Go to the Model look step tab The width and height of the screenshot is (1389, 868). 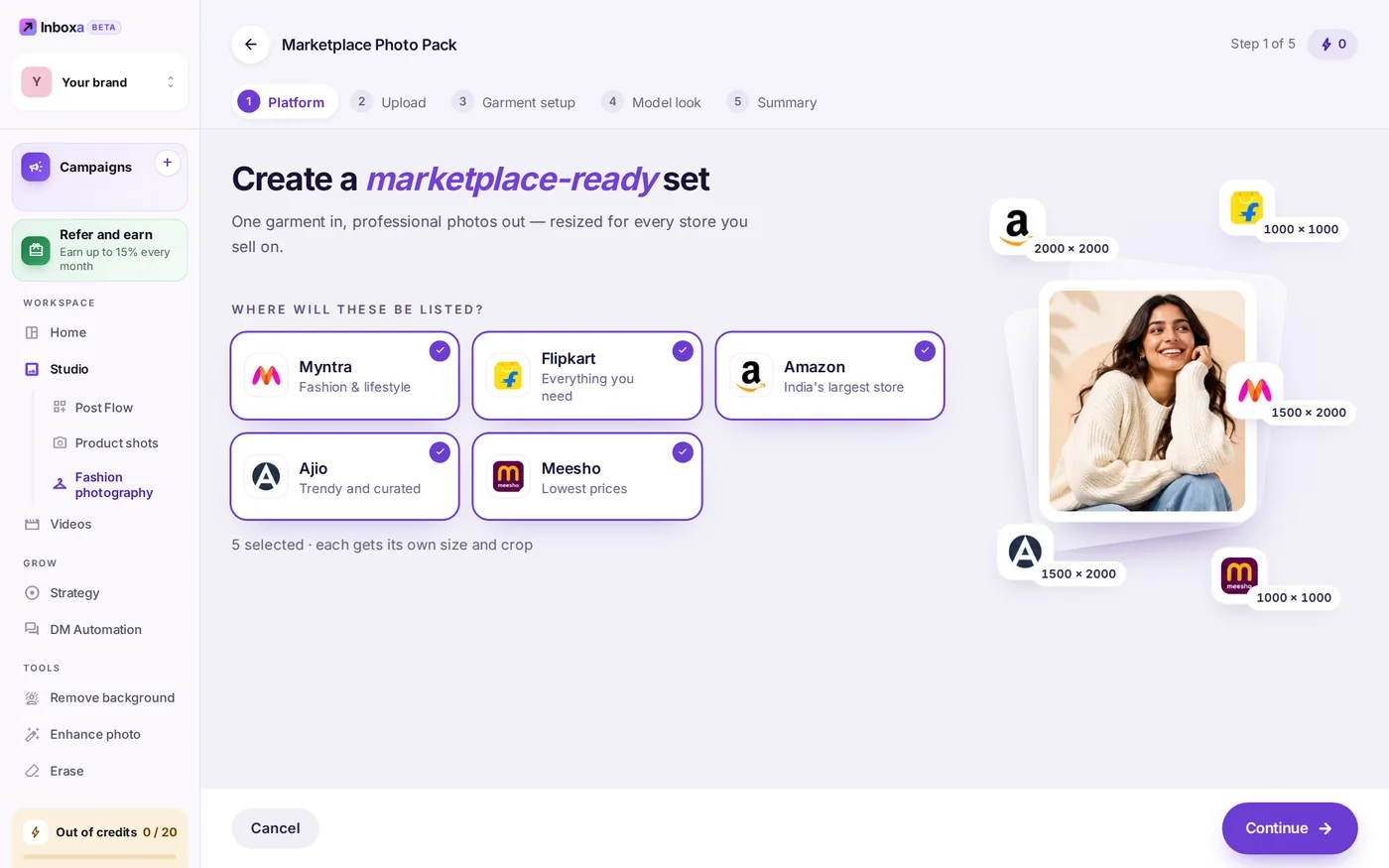[652, 102]
